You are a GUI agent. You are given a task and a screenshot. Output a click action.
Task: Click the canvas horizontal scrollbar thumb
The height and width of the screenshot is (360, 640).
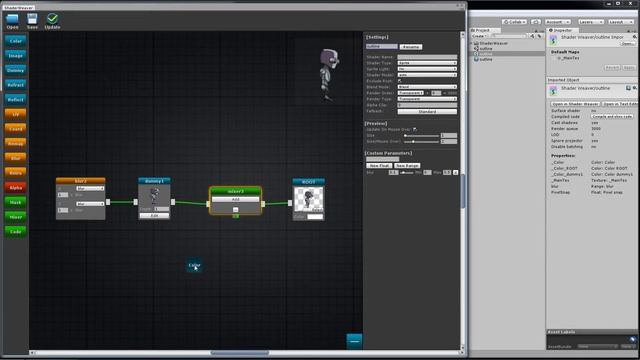click(x=240, y=353)
